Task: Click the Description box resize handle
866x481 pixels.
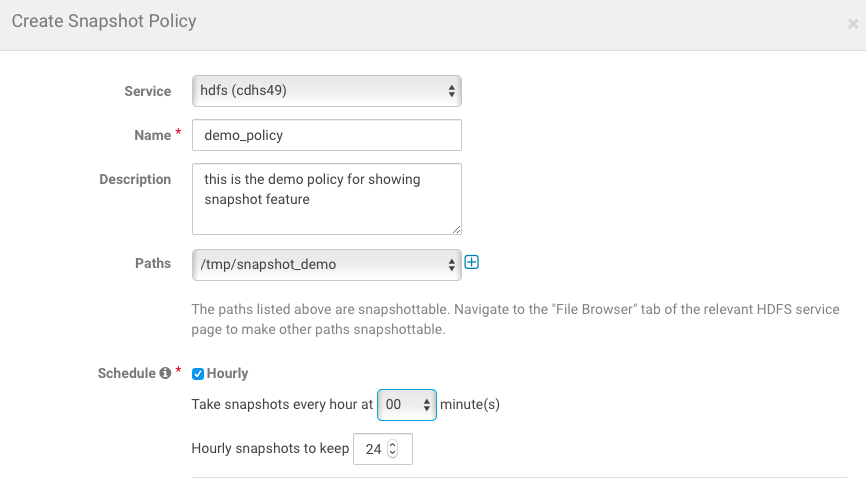Action: click(x=456, y=229)
